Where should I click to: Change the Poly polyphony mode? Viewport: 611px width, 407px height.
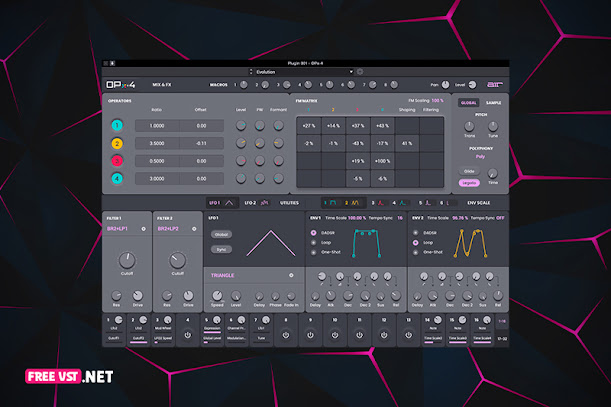(480, 157)
